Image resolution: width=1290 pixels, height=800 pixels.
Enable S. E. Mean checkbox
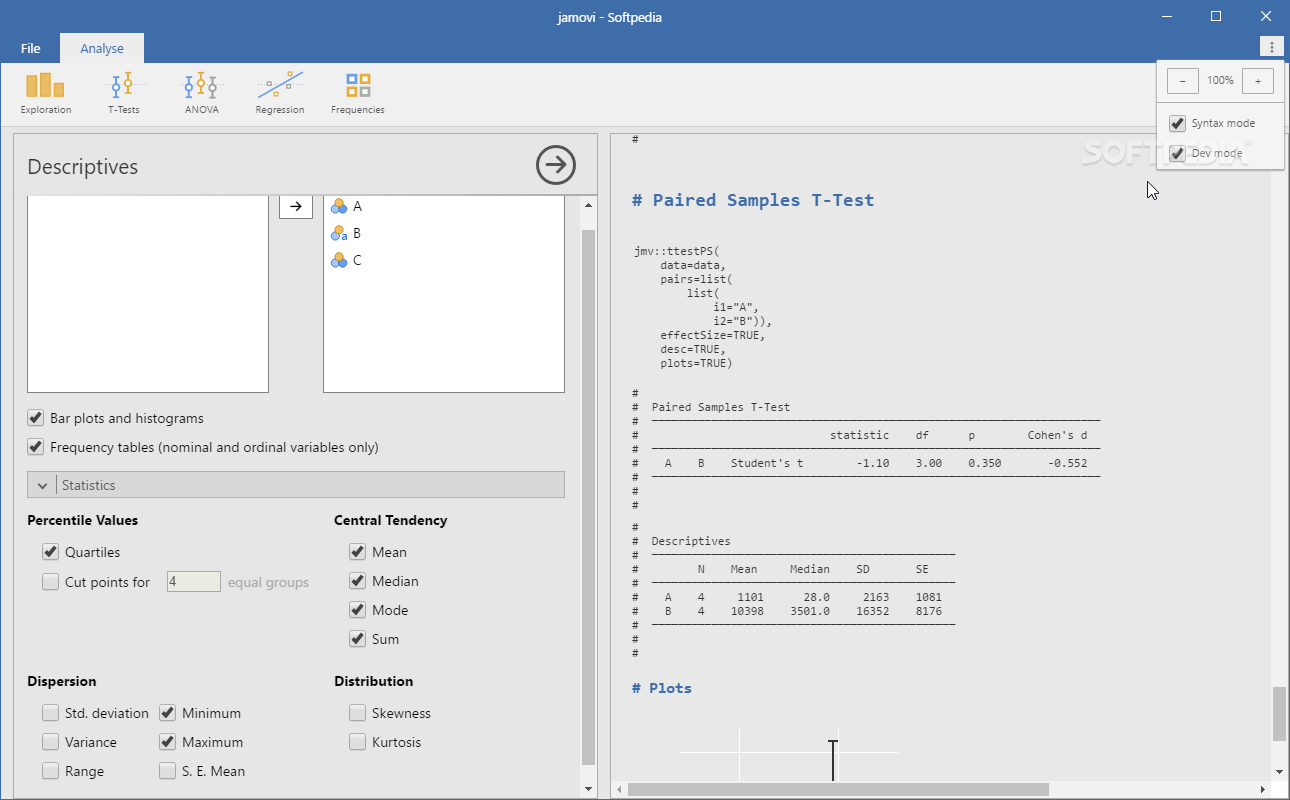168,771
